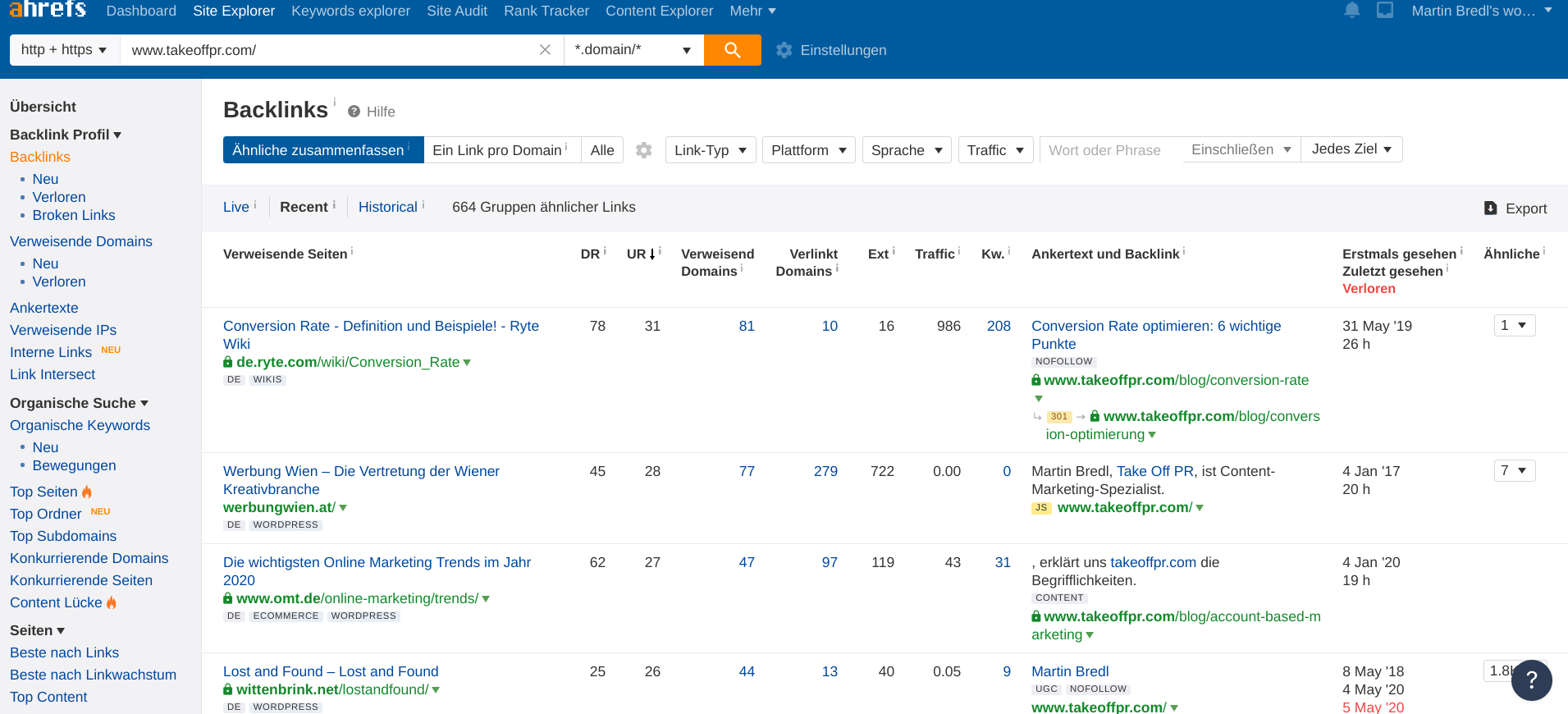Click the Verweisend Domains value 81
The image size is (1568, 714).
747,326
